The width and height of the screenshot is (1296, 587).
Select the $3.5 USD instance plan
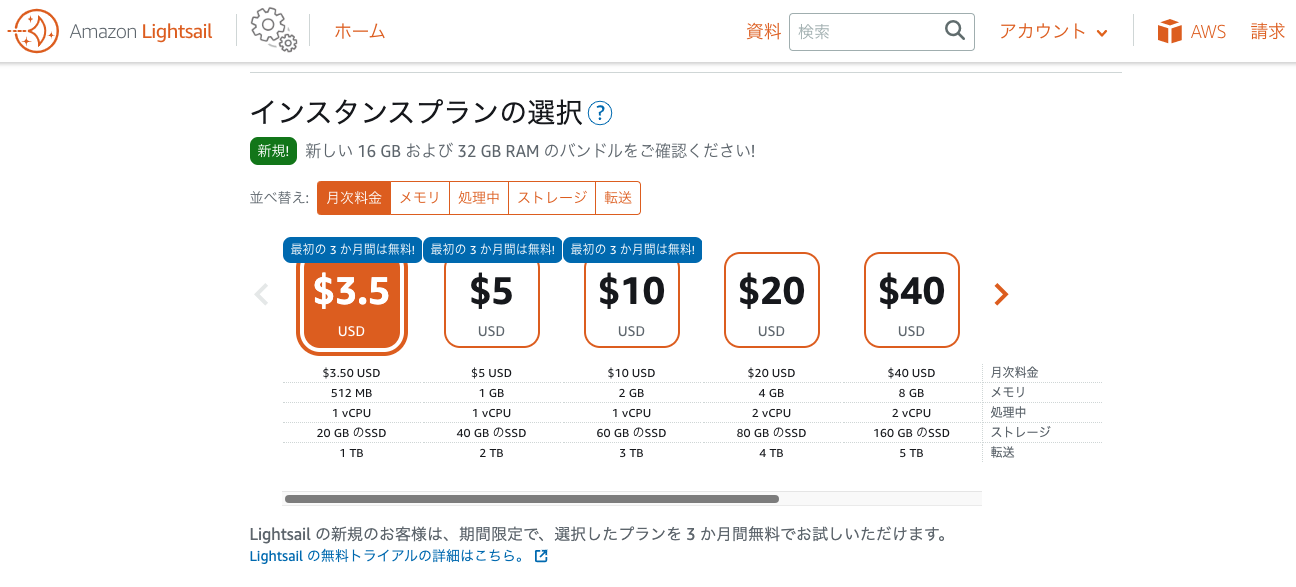click(352, 302)
